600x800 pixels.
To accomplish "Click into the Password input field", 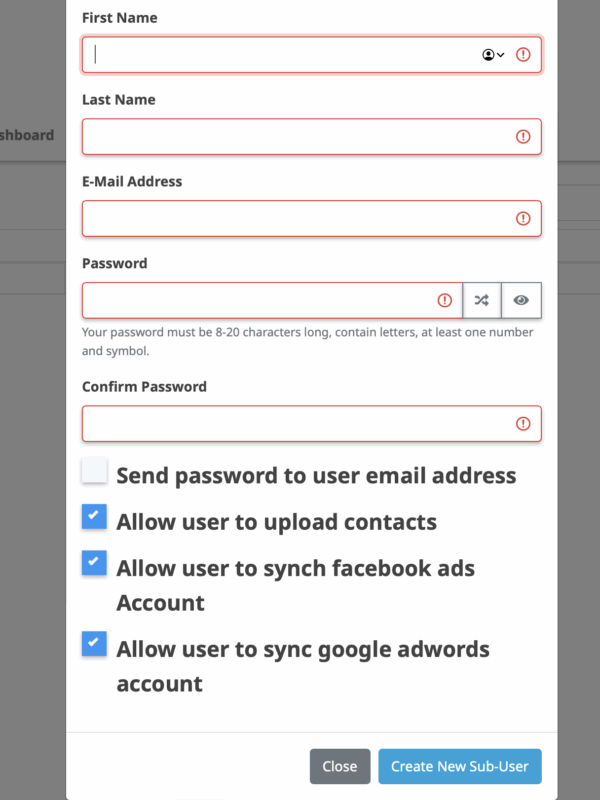I will coord(260,300).
